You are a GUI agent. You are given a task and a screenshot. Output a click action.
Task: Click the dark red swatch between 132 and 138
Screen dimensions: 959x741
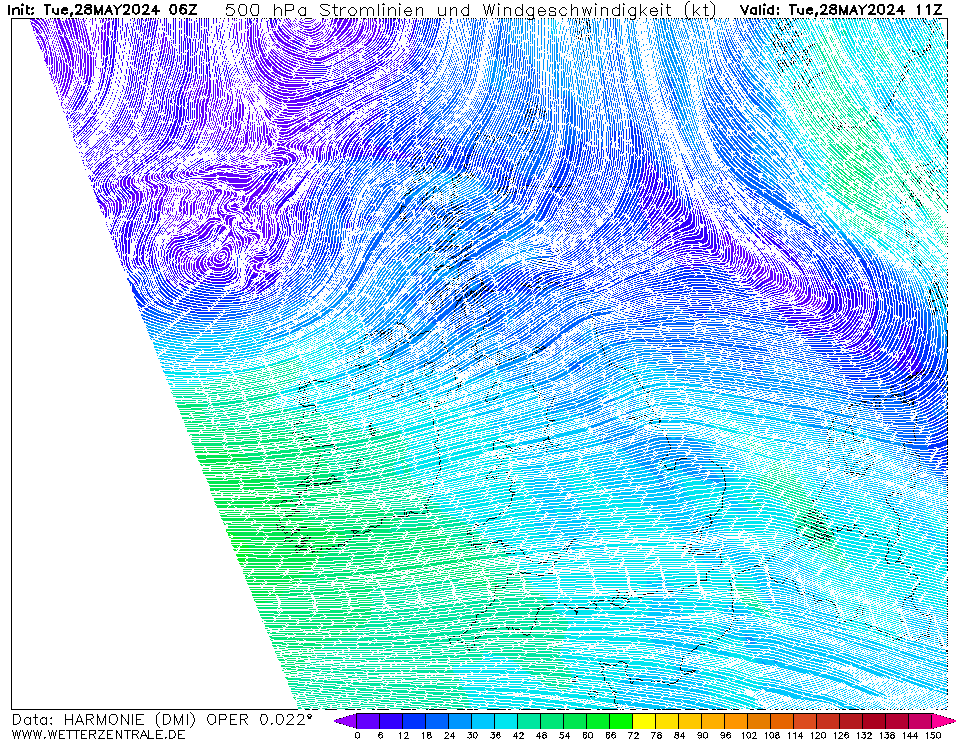[x=875, y=721]
